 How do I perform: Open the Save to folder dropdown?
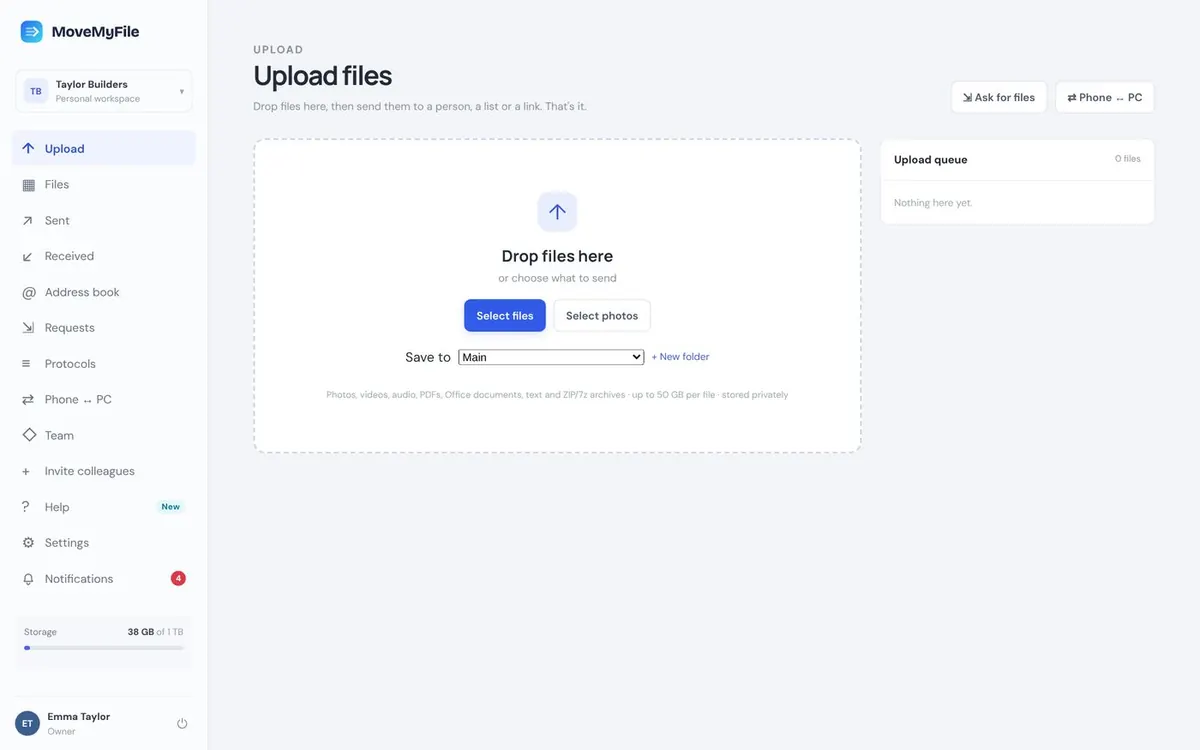coord(551,357)
